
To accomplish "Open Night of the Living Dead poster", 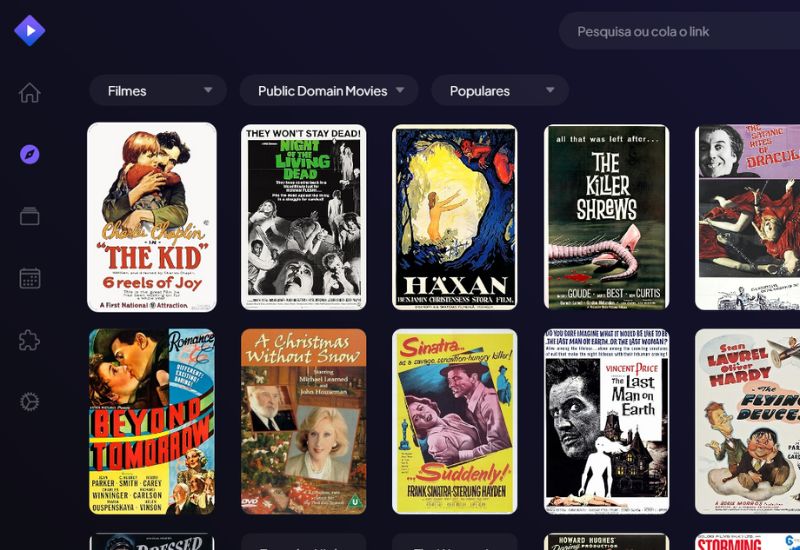I will [x=304, y=217].
